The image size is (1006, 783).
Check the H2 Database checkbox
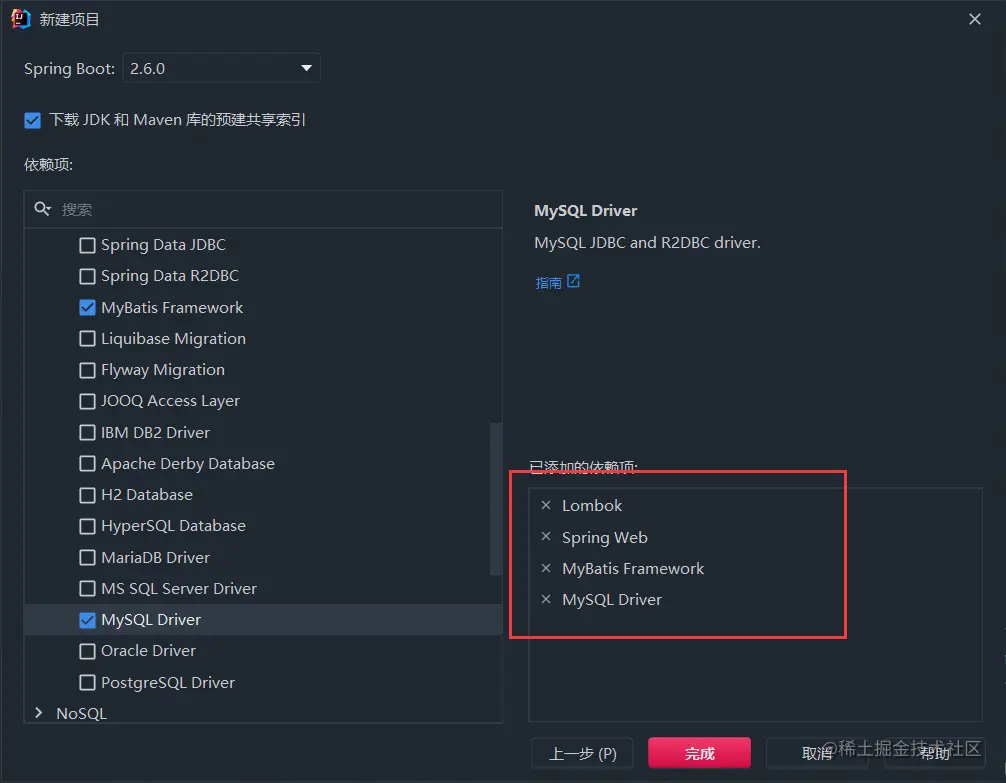[87, 495]
